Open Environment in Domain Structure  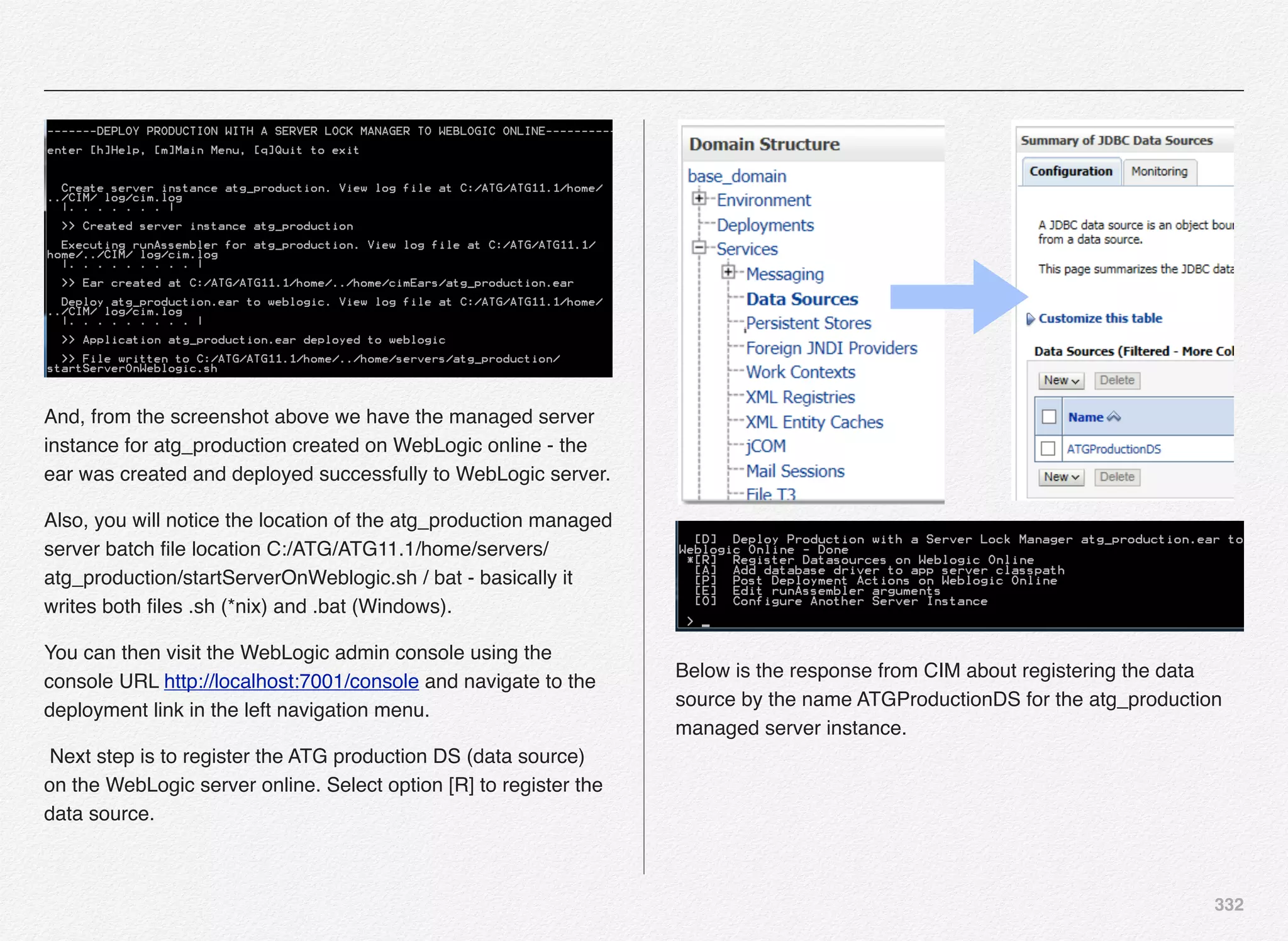click(763, 200)
